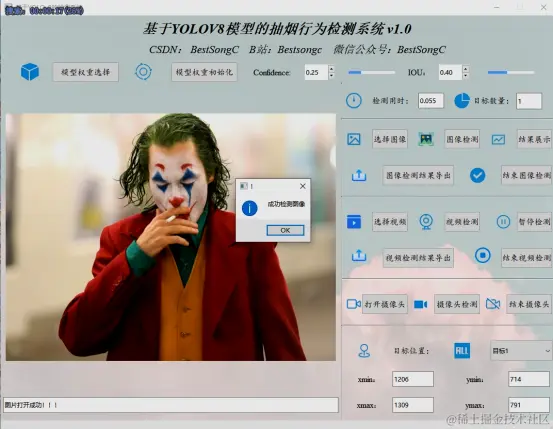Open the 结果展示 button
Image resolution: width=554 pixels, height=430 pixels.
[534, 139]
